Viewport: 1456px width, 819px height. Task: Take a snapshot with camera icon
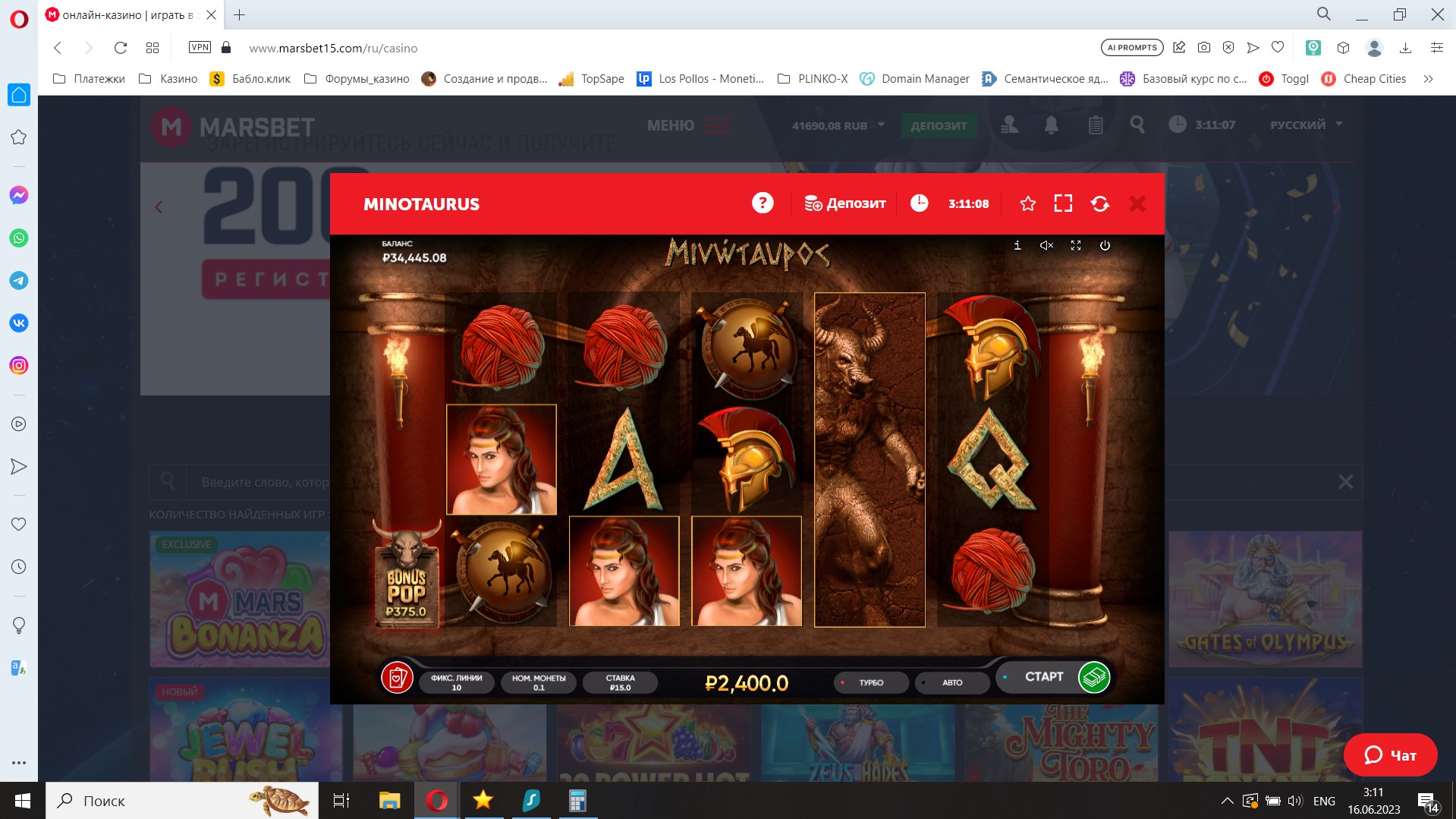[1204, 48]
